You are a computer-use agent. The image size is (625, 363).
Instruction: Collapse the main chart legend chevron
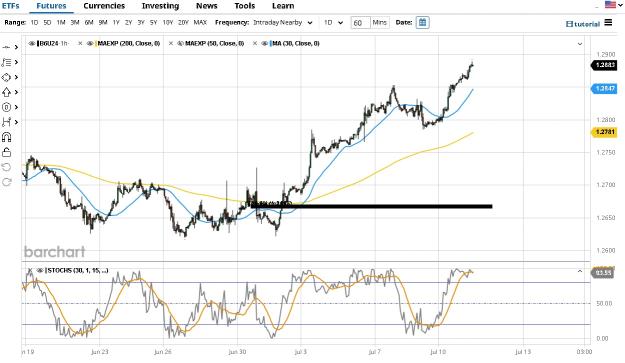click(x=580, y=44)
